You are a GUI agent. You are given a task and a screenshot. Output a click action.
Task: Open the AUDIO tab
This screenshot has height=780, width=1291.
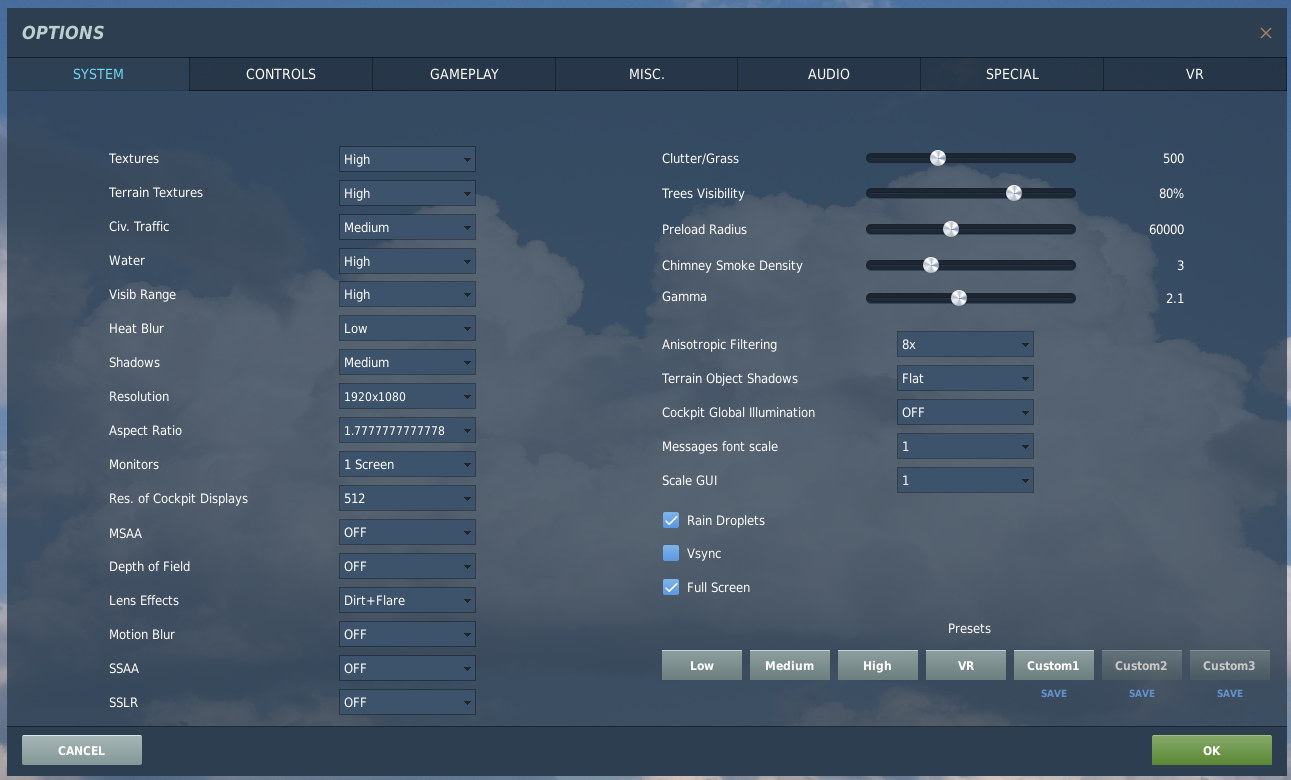pos(829,74)
